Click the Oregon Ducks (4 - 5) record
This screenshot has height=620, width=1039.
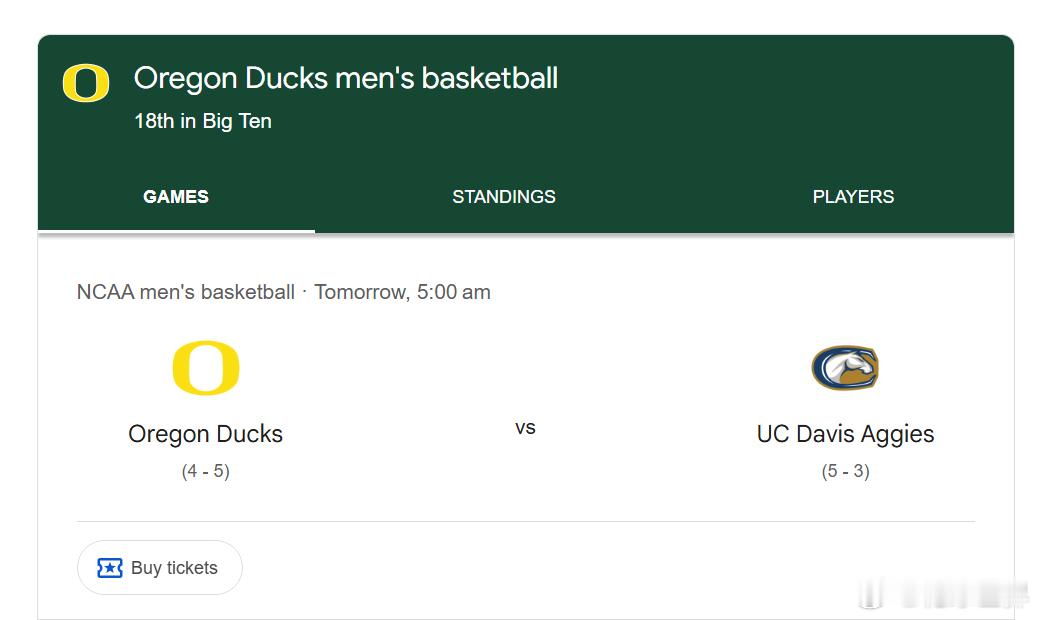click(x=205, y=471)
